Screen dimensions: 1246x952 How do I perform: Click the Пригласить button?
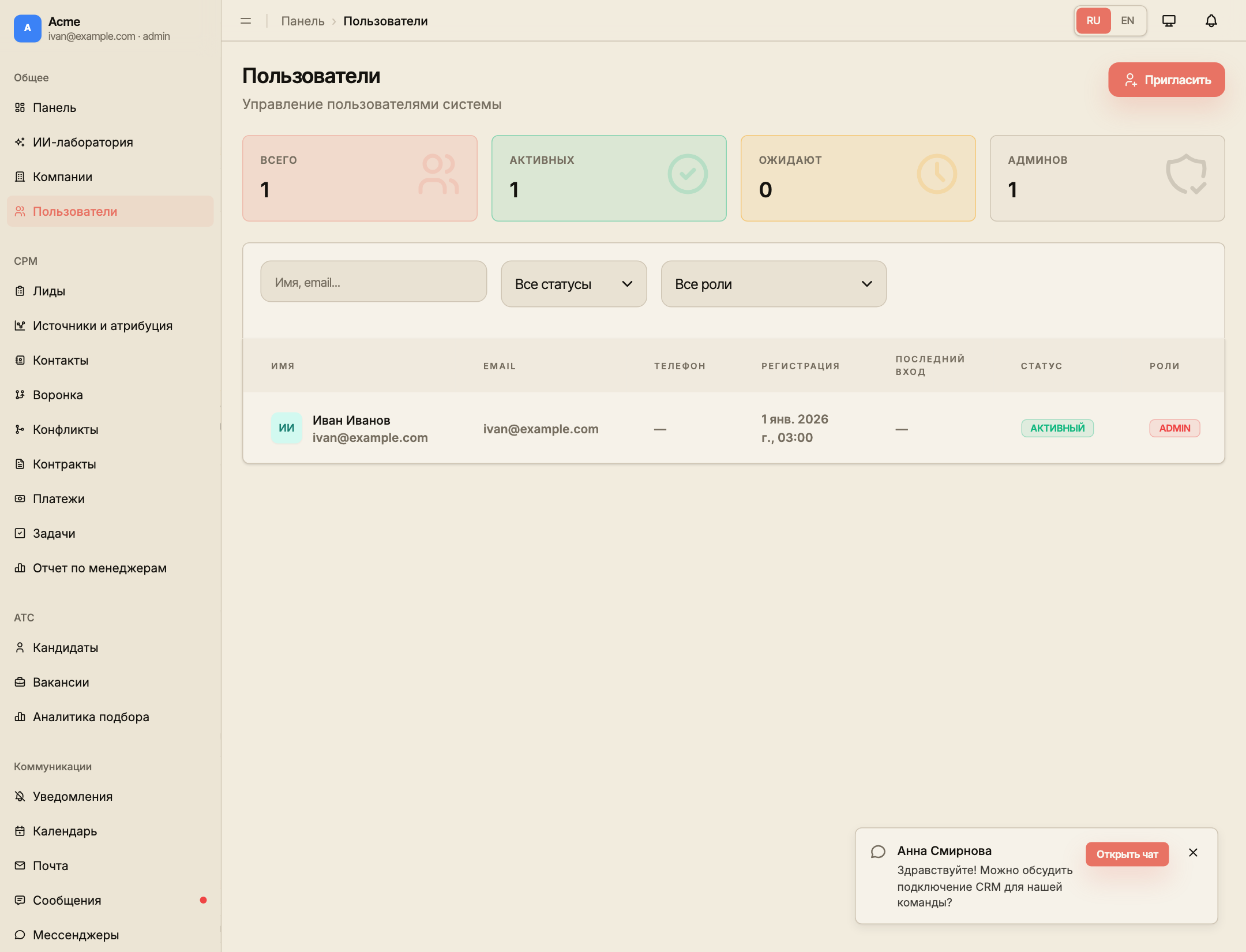point(1166,80)
